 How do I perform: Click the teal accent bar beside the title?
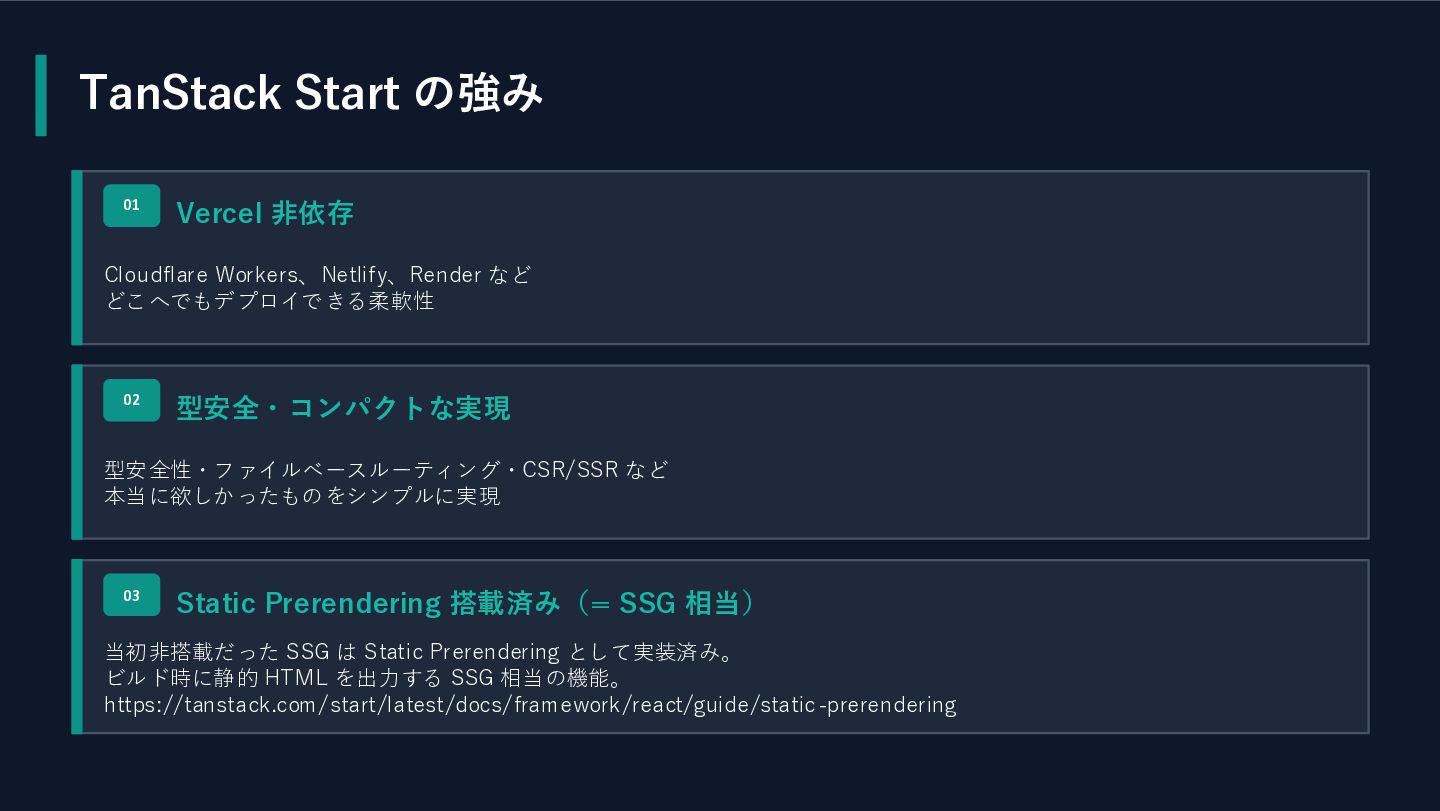pos(41,95)
